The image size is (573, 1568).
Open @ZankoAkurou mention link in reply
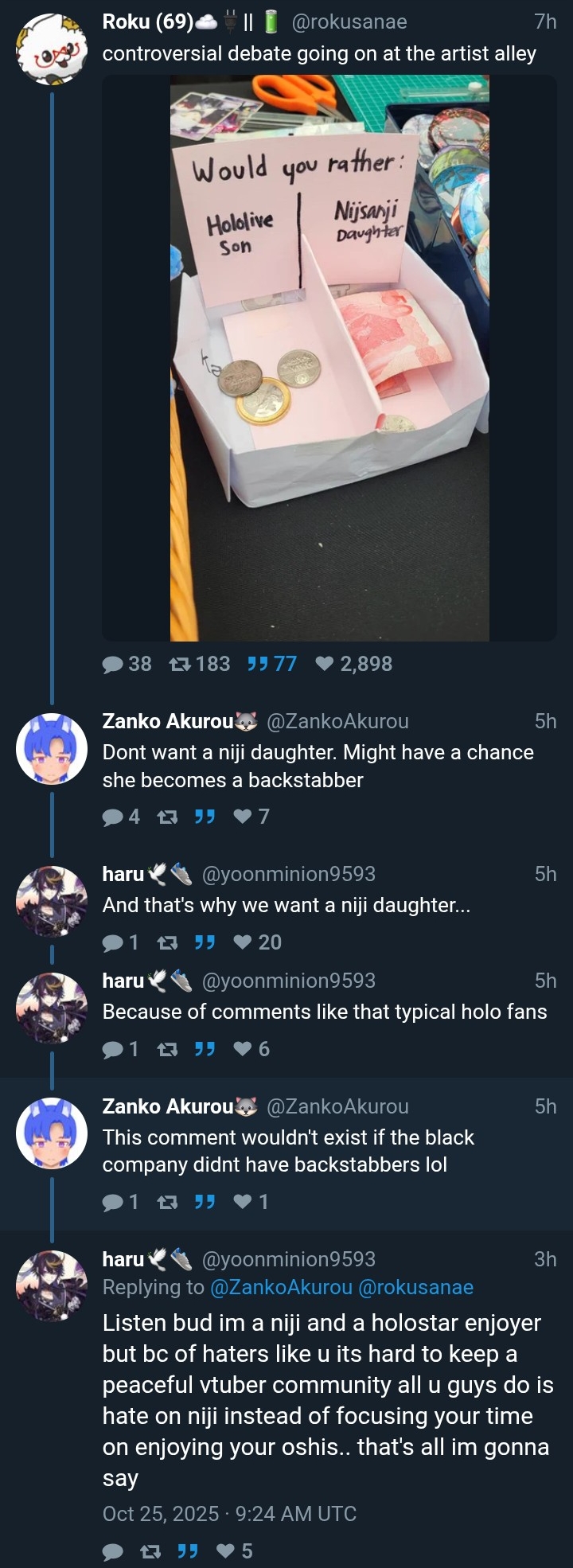coord(280,1287)
